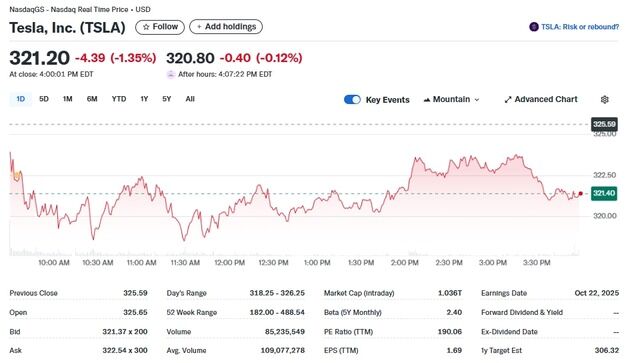Click the orange key event marker on chart
The height and width of the screenshot is (363, 628).
coord(17,175)
